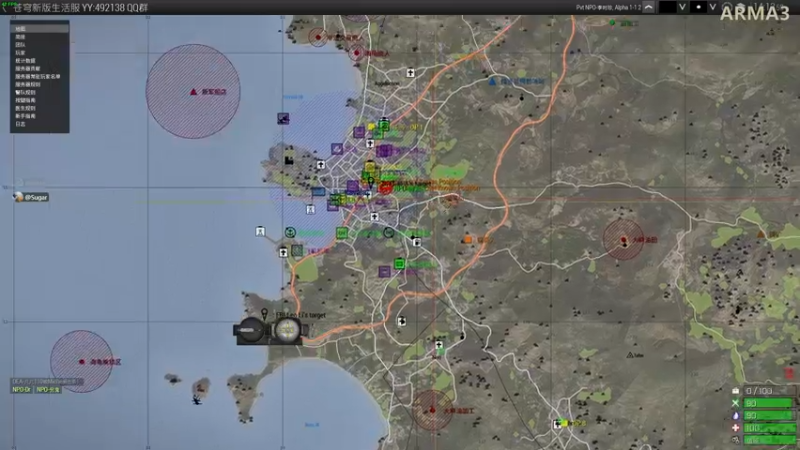The image size is (800, 450).
Task: Click the red triangle marker in the large northwest circle
Action: point(193,92)
